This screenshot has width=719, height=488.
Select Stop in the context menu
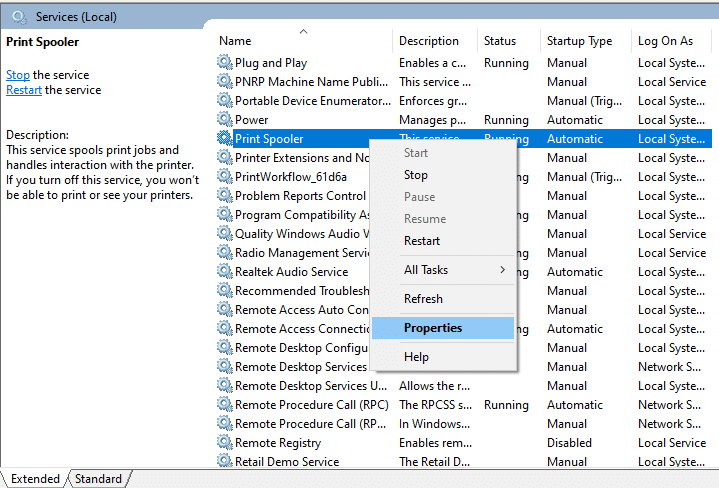click(x=416, y=175)
